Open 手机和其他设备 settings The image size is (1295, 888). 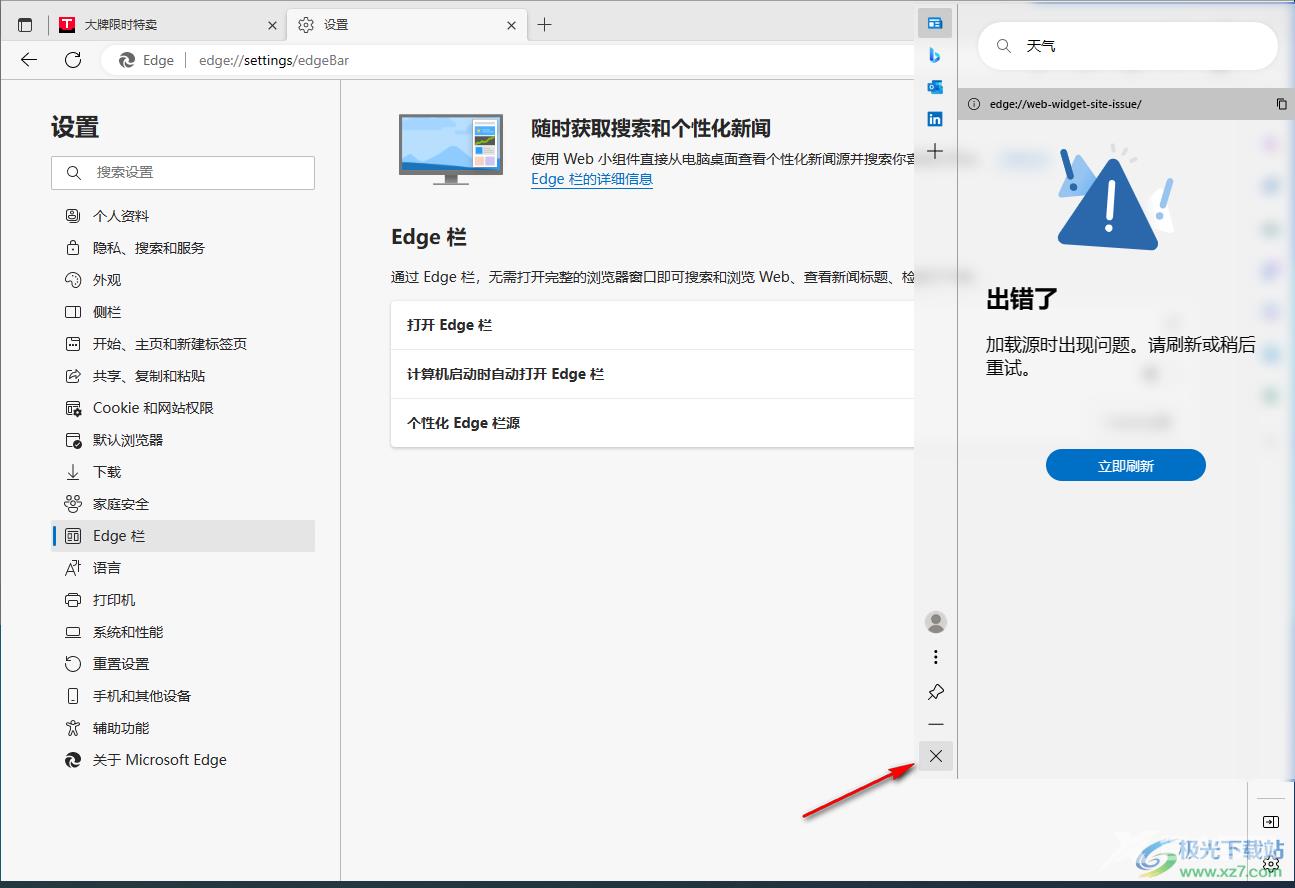[183, 696]
